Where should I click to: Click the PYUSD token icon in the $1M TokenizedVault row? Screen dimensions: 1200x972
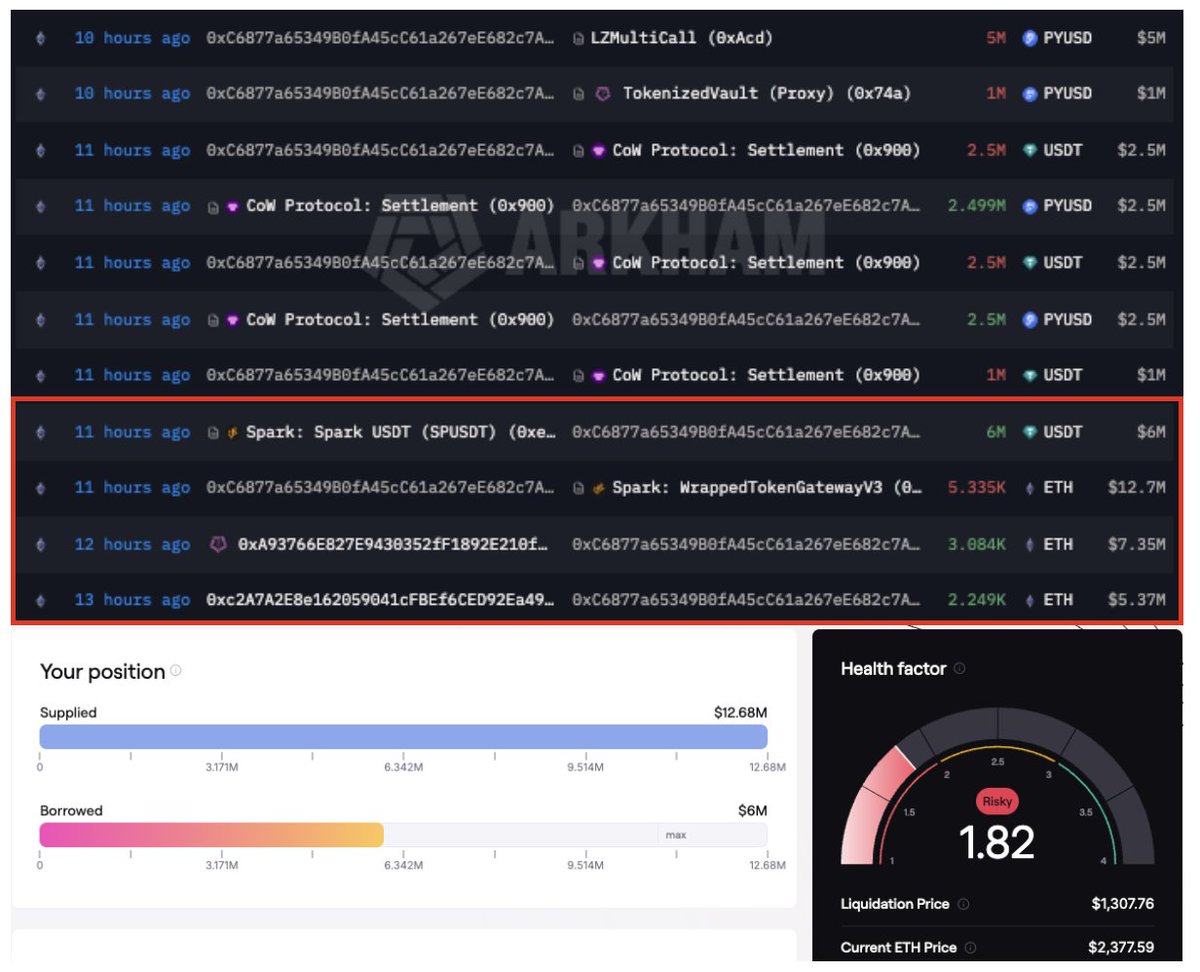1030,94
